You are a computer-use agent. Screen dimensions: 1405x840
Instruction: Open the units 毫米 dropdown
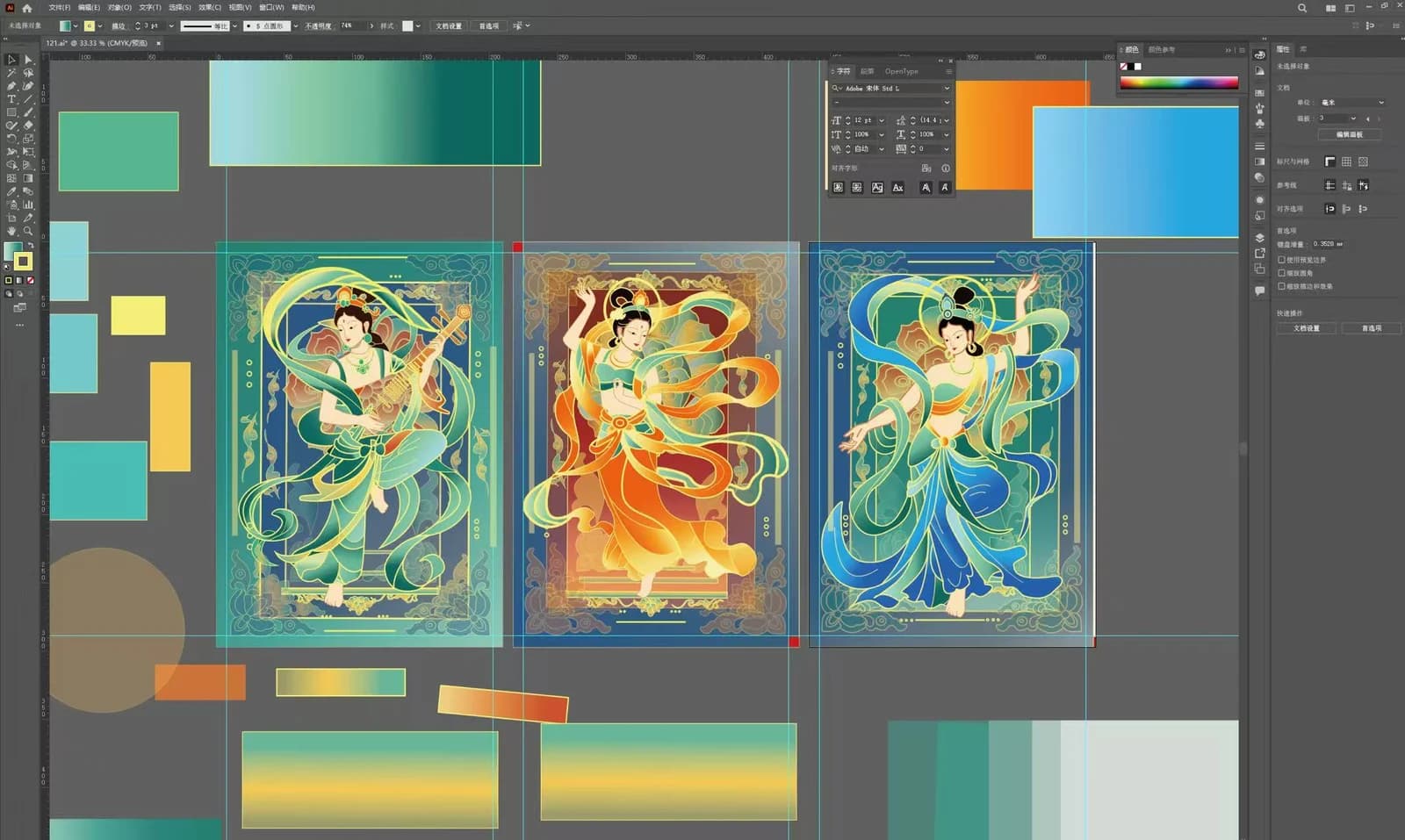tap(1352, 103)
